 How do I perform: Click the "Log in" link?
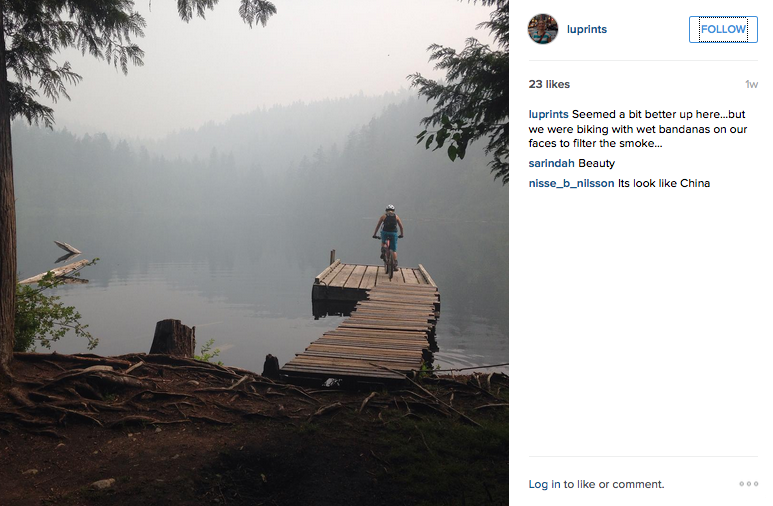[544, 484]
